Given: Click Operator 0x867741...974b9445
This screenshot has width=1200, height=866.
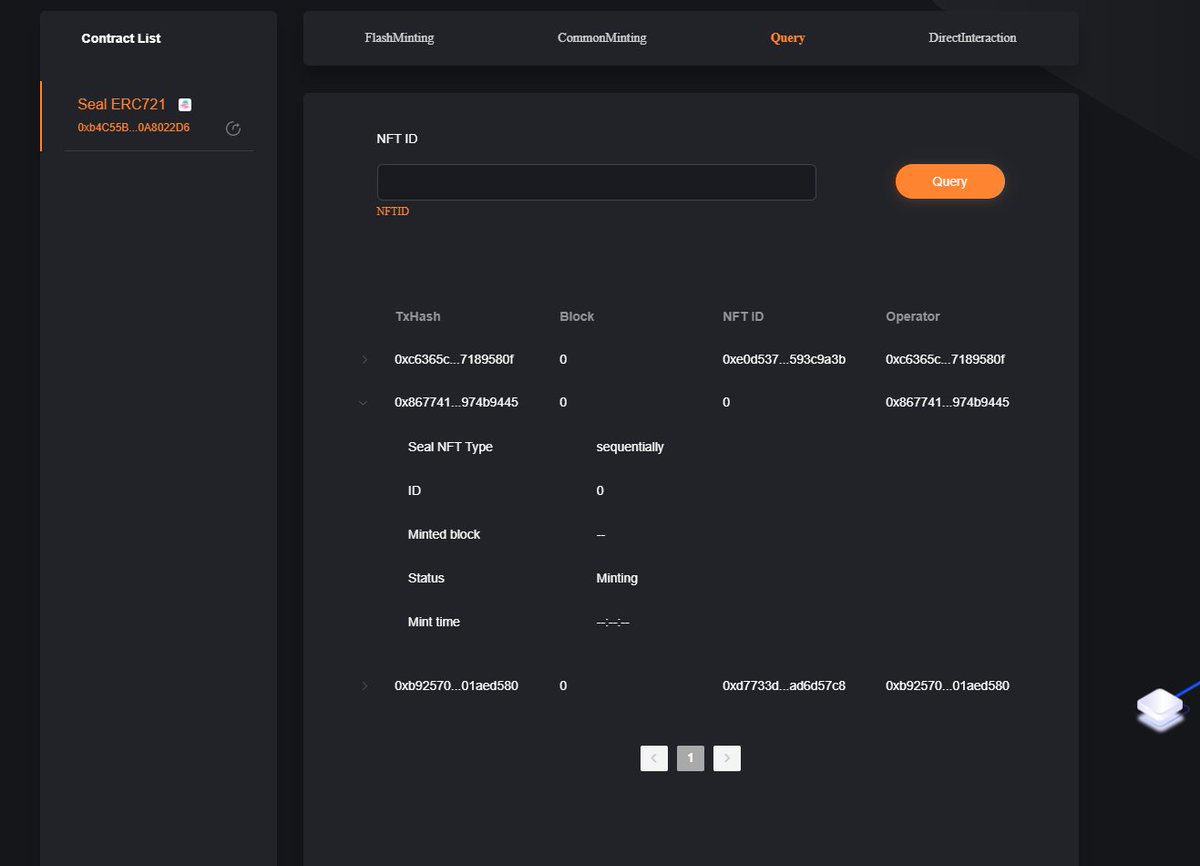Looking at the screenshot, I should (948, 402).
